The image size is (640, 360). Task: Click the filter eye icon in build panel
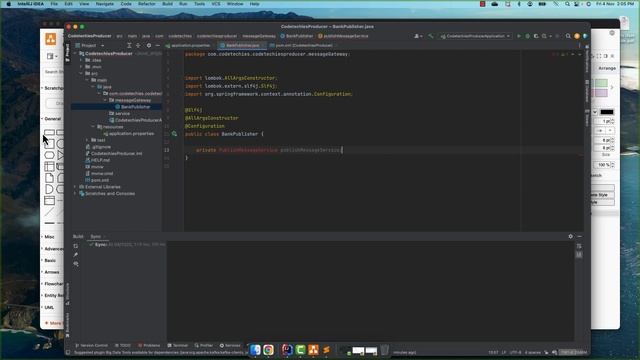click(76, 264)
